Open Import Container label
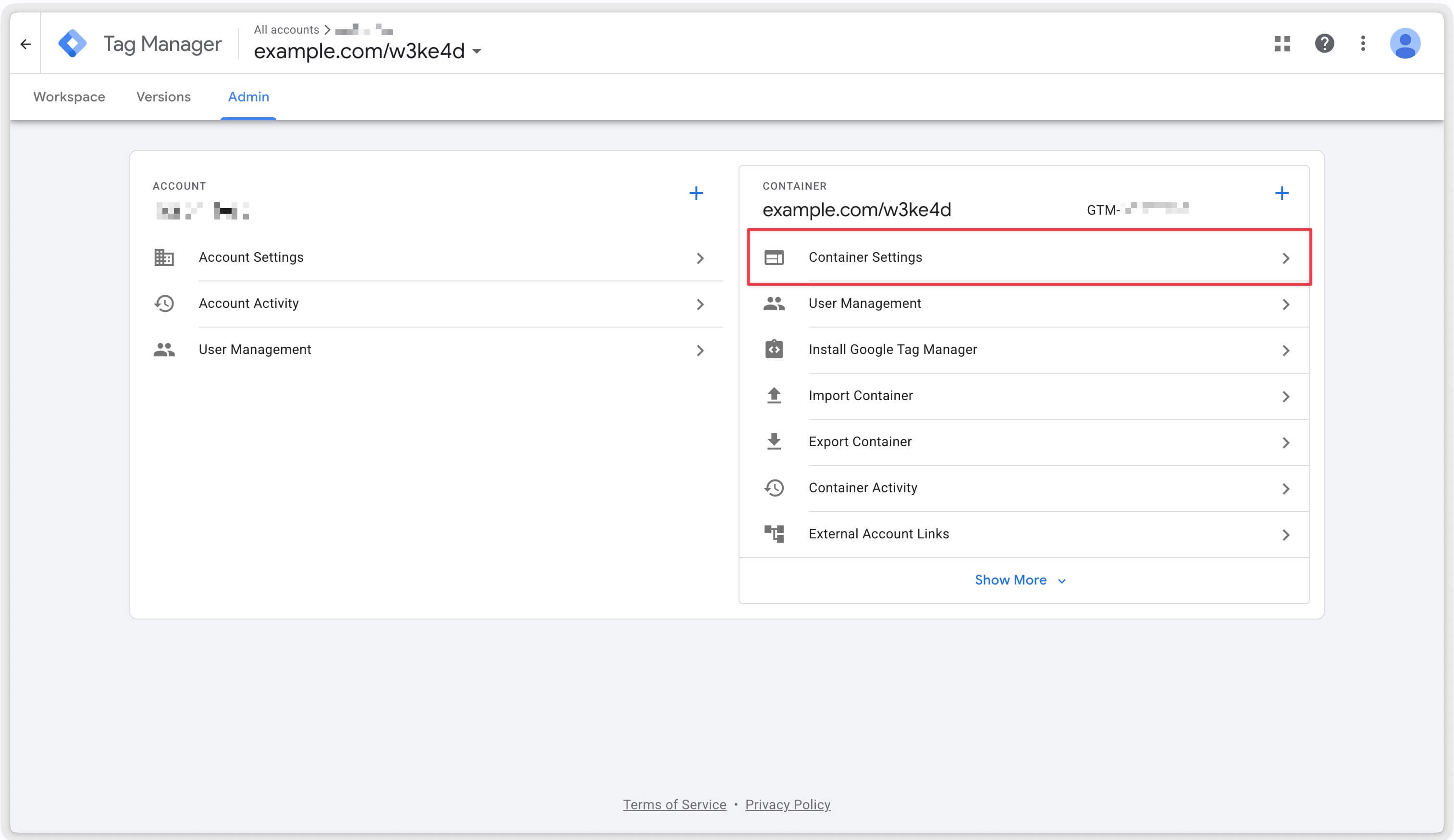The width and height of the screenshot is (1454, 840). [x=860, y=395]
